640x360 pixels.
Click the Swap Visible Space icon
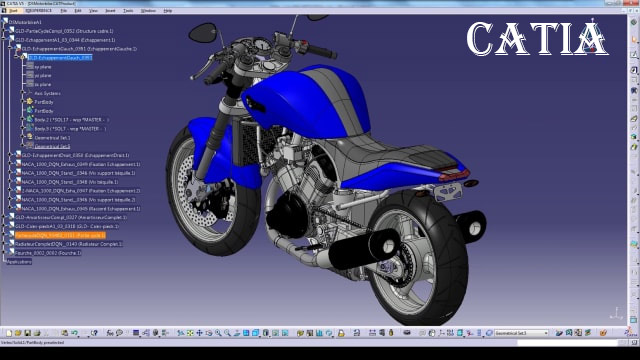(285, 333)
